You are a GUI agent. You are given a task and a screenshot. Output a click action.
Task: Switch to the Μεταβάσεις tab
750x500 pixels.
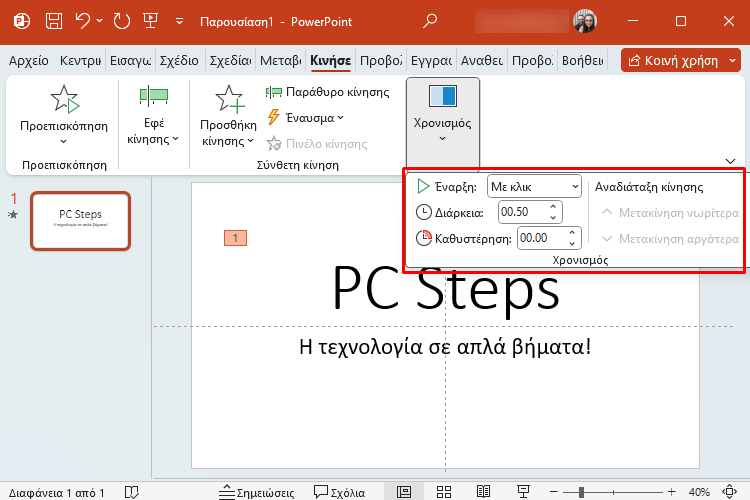(280, 61)
